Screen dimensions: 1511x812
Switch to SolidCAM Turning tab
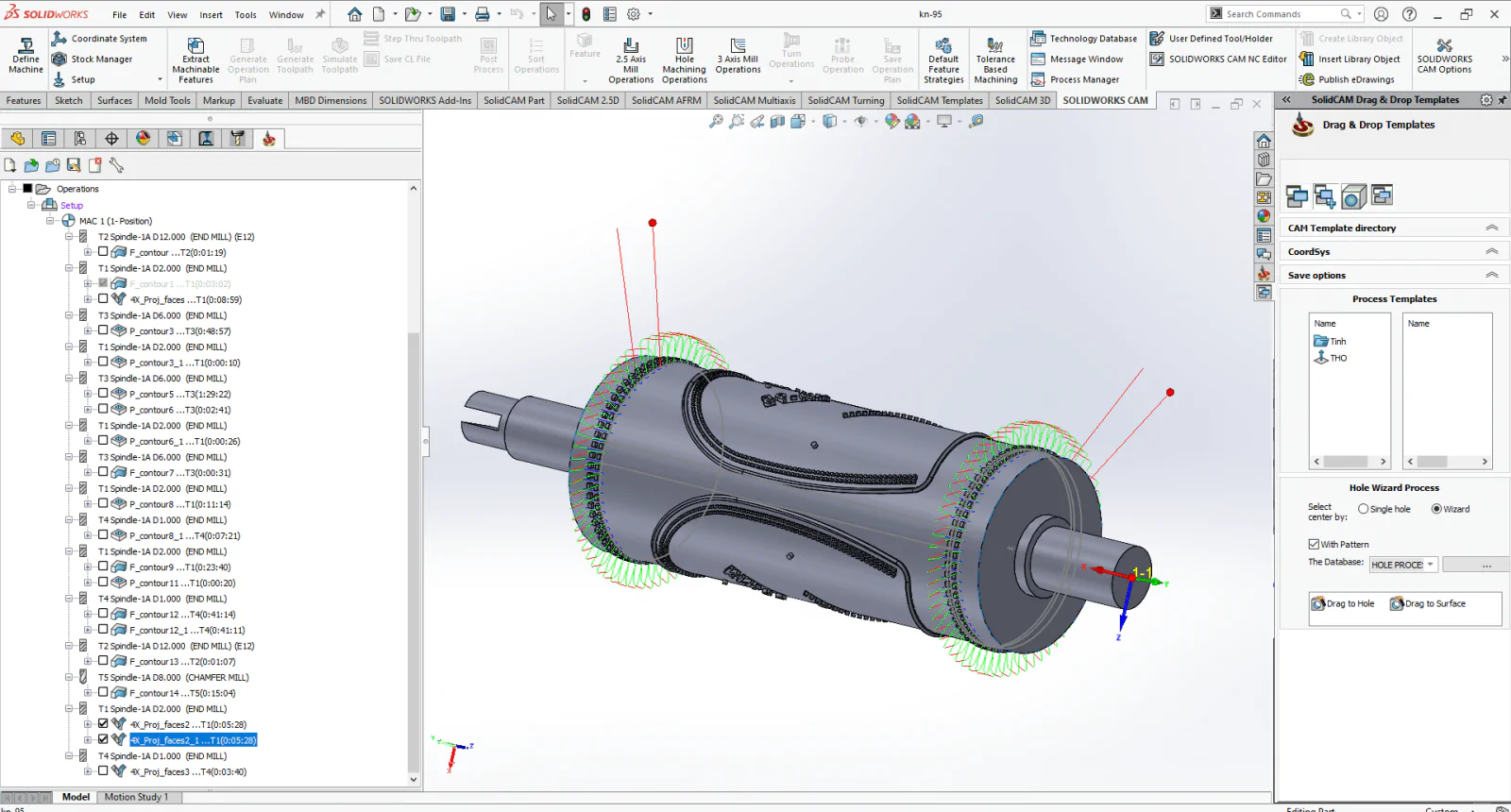point(846,100)
